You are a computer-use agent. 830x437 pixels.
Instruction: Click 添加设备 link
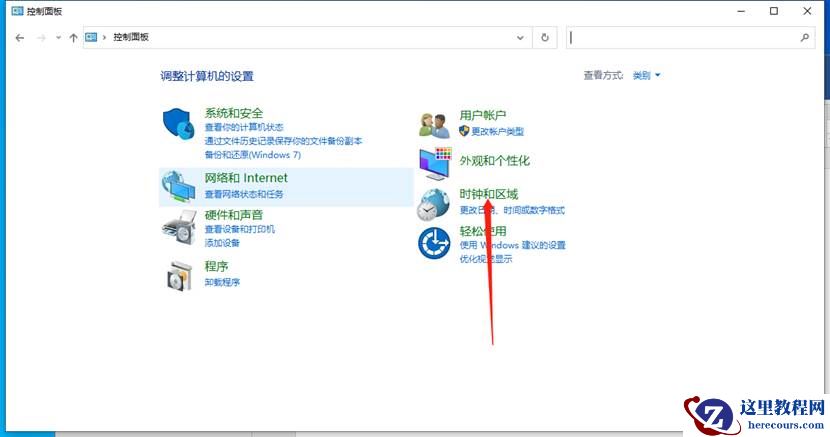pyautogui.click(x=222, y=243)
